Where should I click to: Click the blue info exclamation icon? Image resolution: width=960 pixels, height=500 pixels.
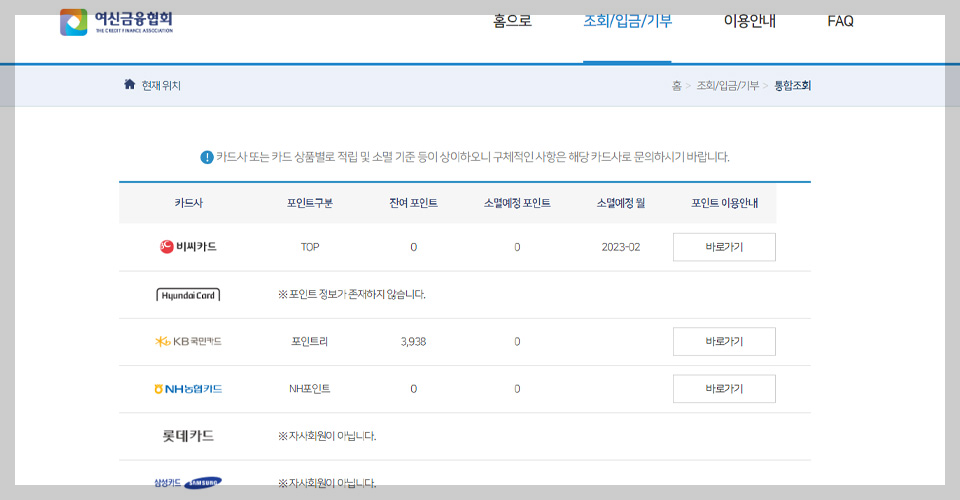[207, 157]
